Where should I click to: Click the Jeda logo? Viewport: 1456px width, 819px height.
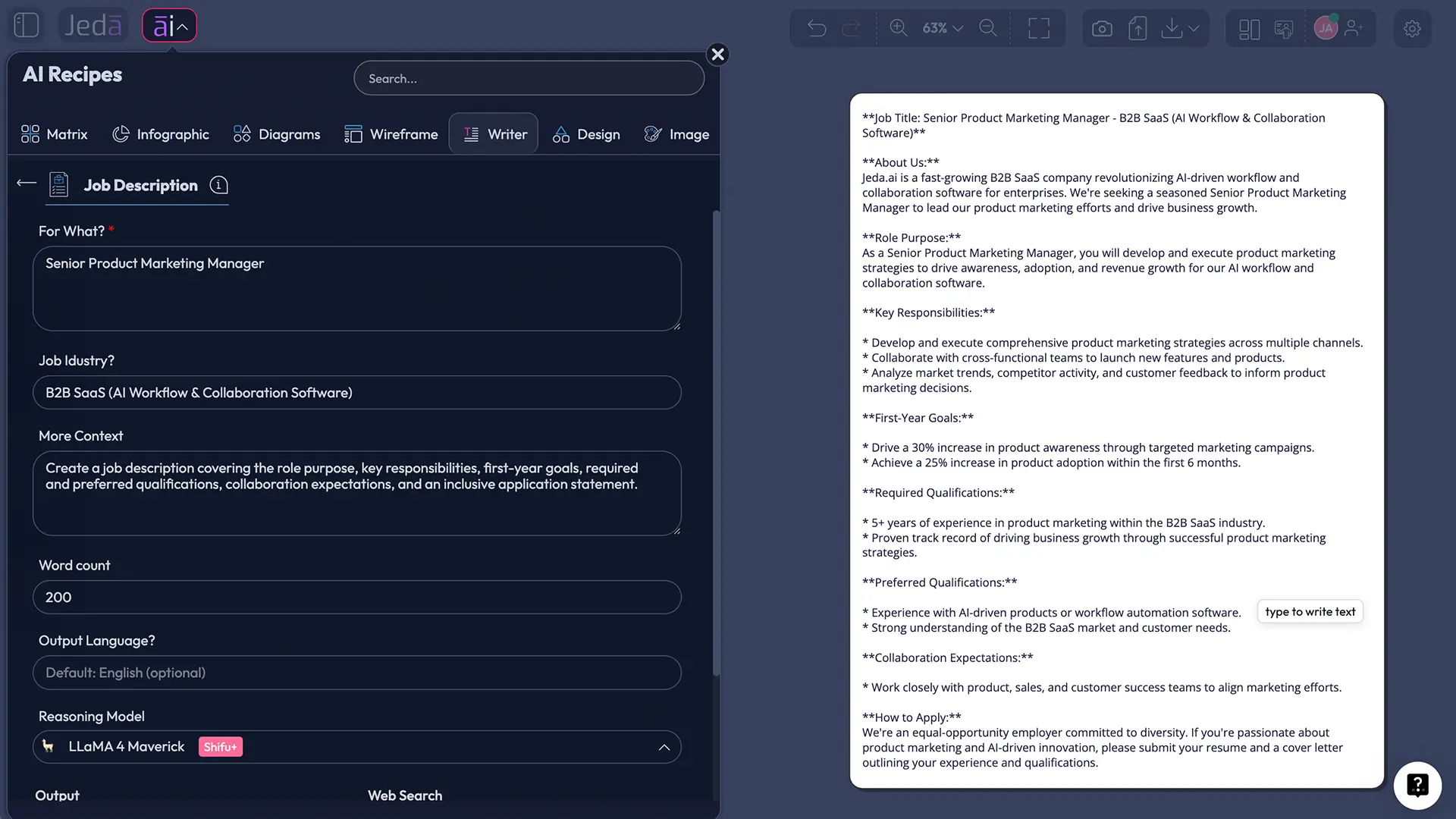pos(93,25)
